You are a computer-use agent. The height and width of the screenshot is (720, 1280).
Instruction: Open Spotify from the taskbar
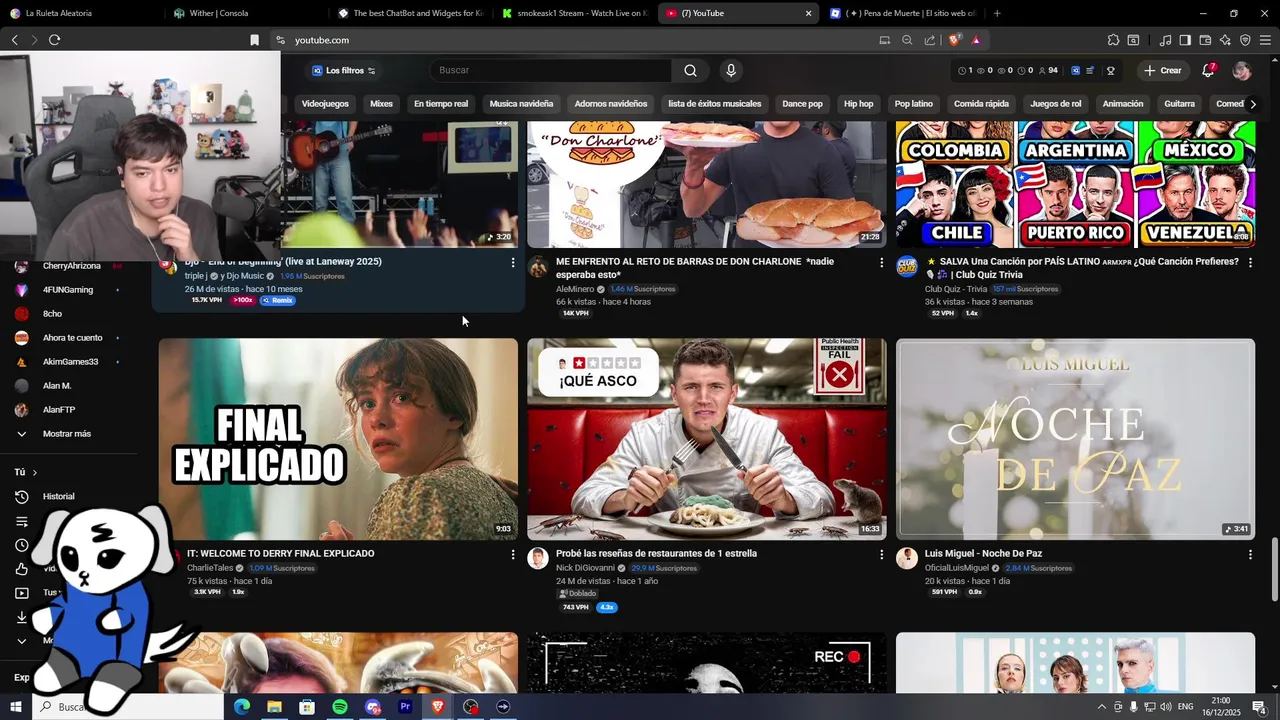(x=340, y=707)
